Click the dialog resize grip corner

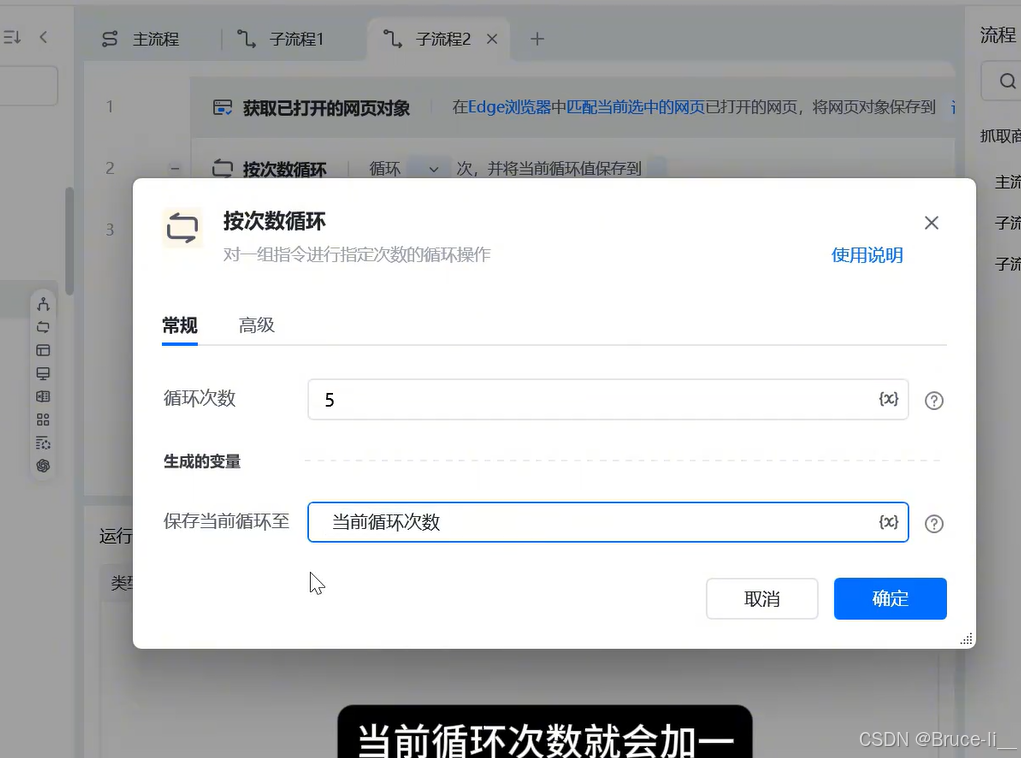[x=966, y=639]
